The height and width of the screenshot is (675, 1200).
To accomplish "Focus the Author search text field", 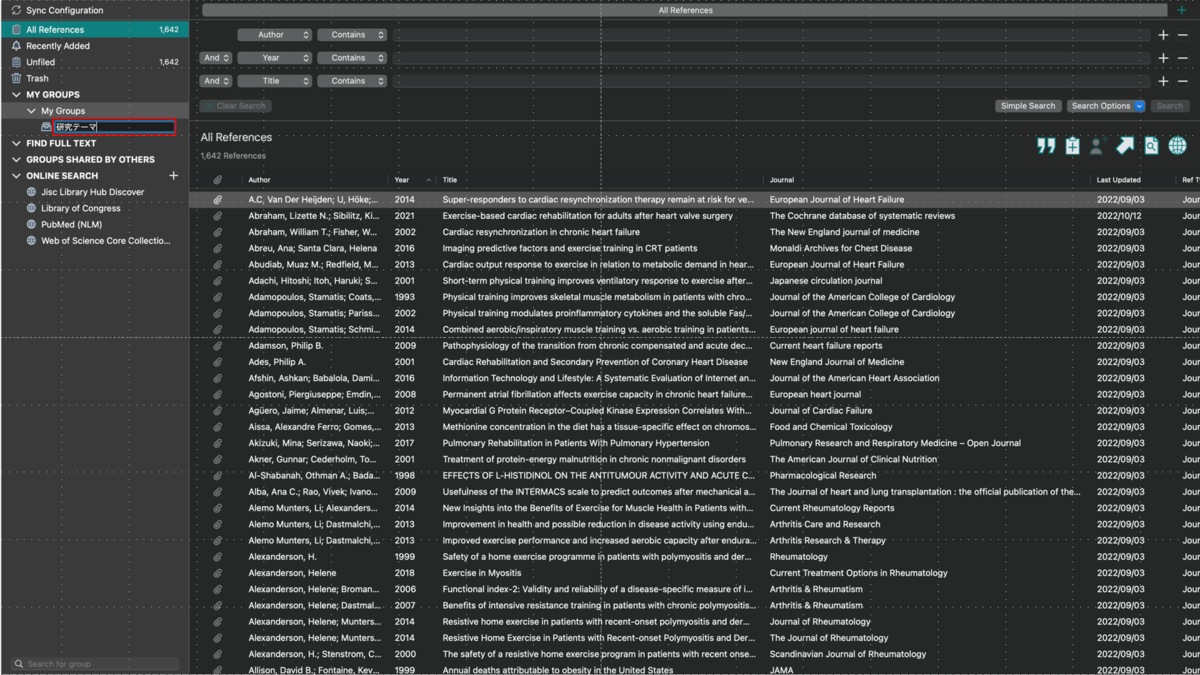I will (x=771, y=35).
